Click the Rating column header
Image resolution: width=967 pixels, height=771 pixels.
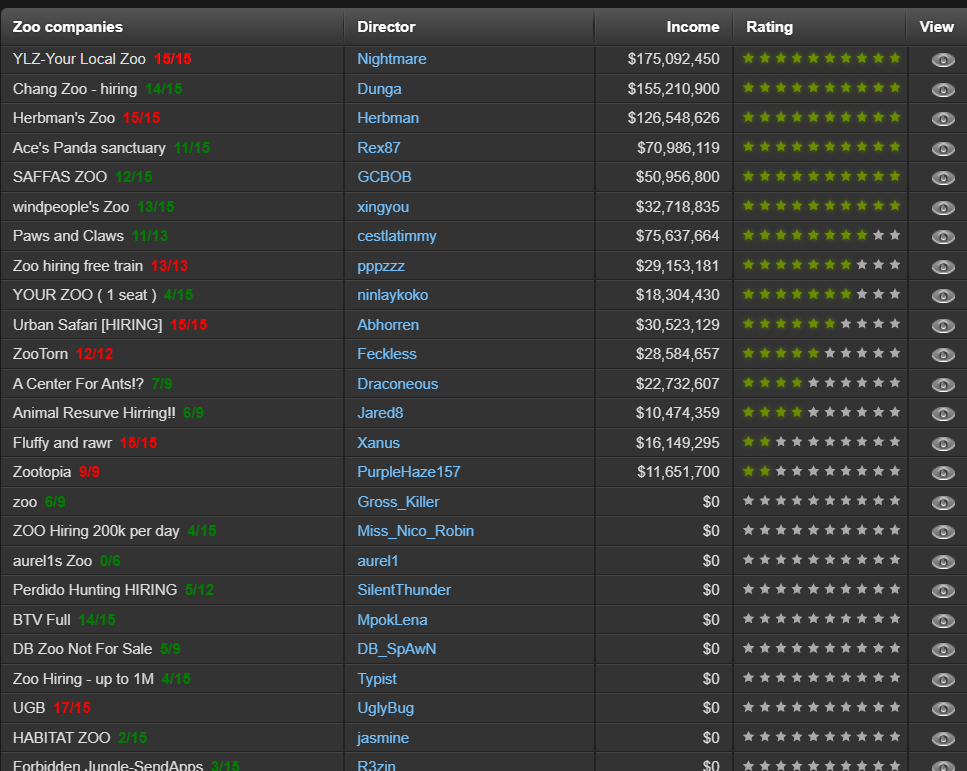(769, 26)
